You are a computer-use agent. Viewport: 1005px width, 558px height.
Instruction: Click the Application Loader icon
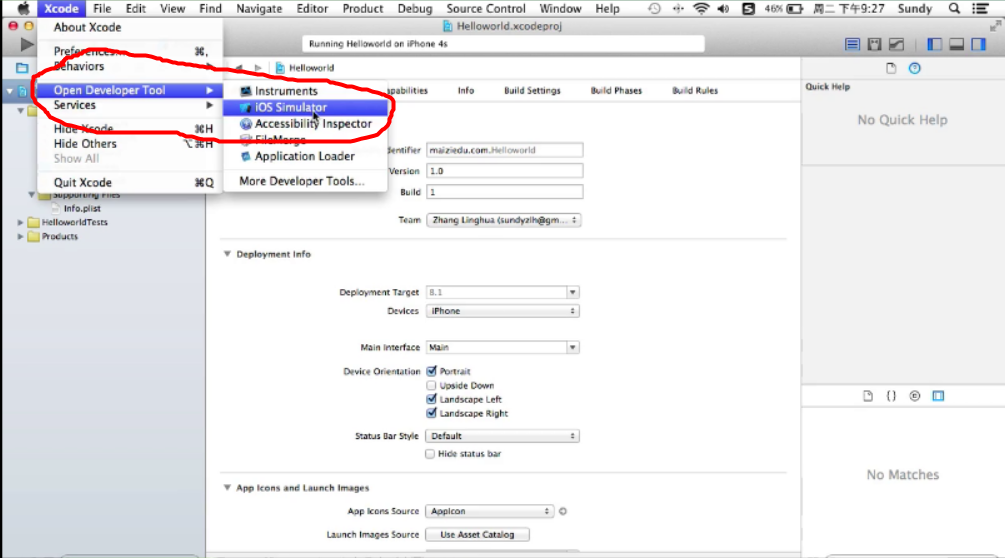point(245,156)
